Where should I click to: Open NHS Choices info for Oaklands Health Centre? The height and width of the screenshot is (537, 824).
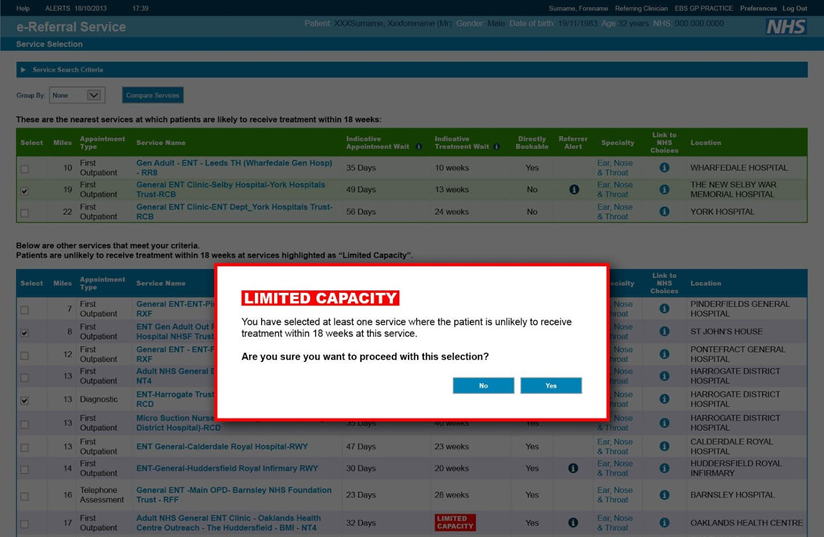664,523
